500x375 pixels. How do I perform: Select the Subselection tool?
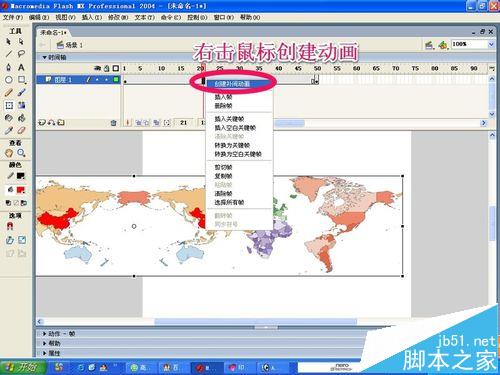click(21, 42)
